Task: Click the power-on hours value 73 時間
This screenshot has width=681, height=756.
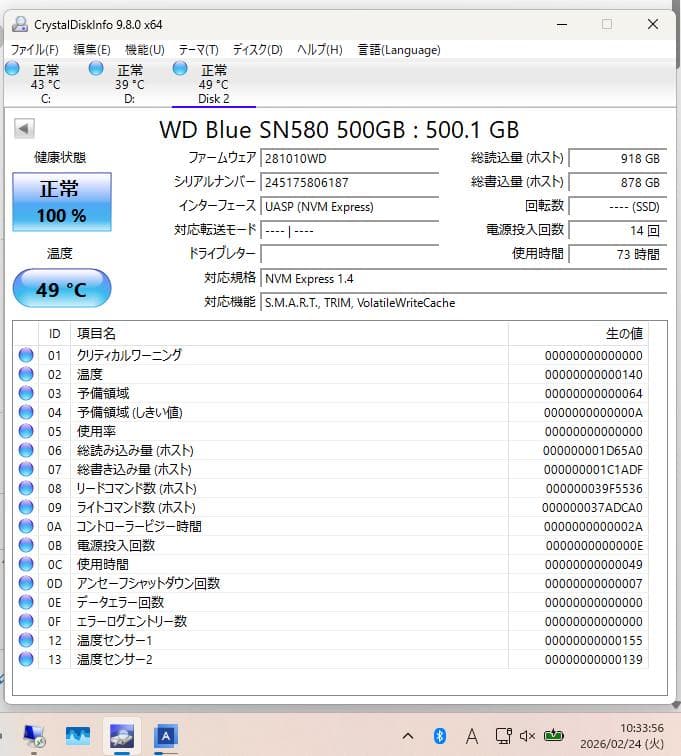Action: (x=617, y=254)
